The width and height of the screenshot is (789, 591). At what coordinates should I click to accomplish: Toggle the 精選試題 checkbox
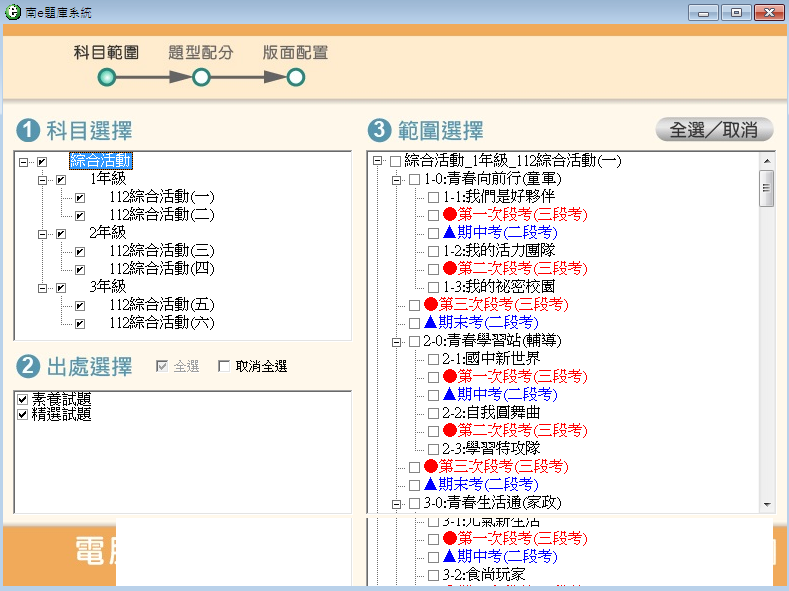coord(23,414)
